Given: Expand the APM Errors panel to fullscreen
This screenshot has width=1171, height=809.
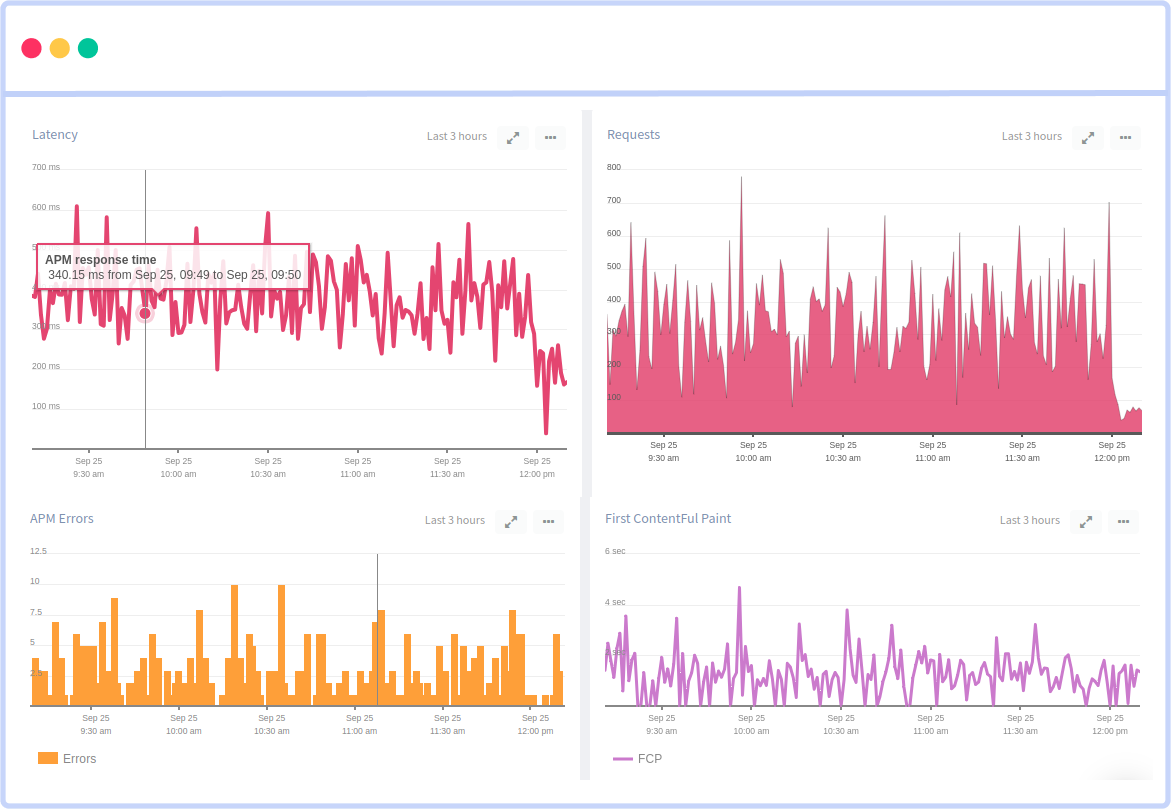Looking at the screenshot, I should click(x=510, y=521).
